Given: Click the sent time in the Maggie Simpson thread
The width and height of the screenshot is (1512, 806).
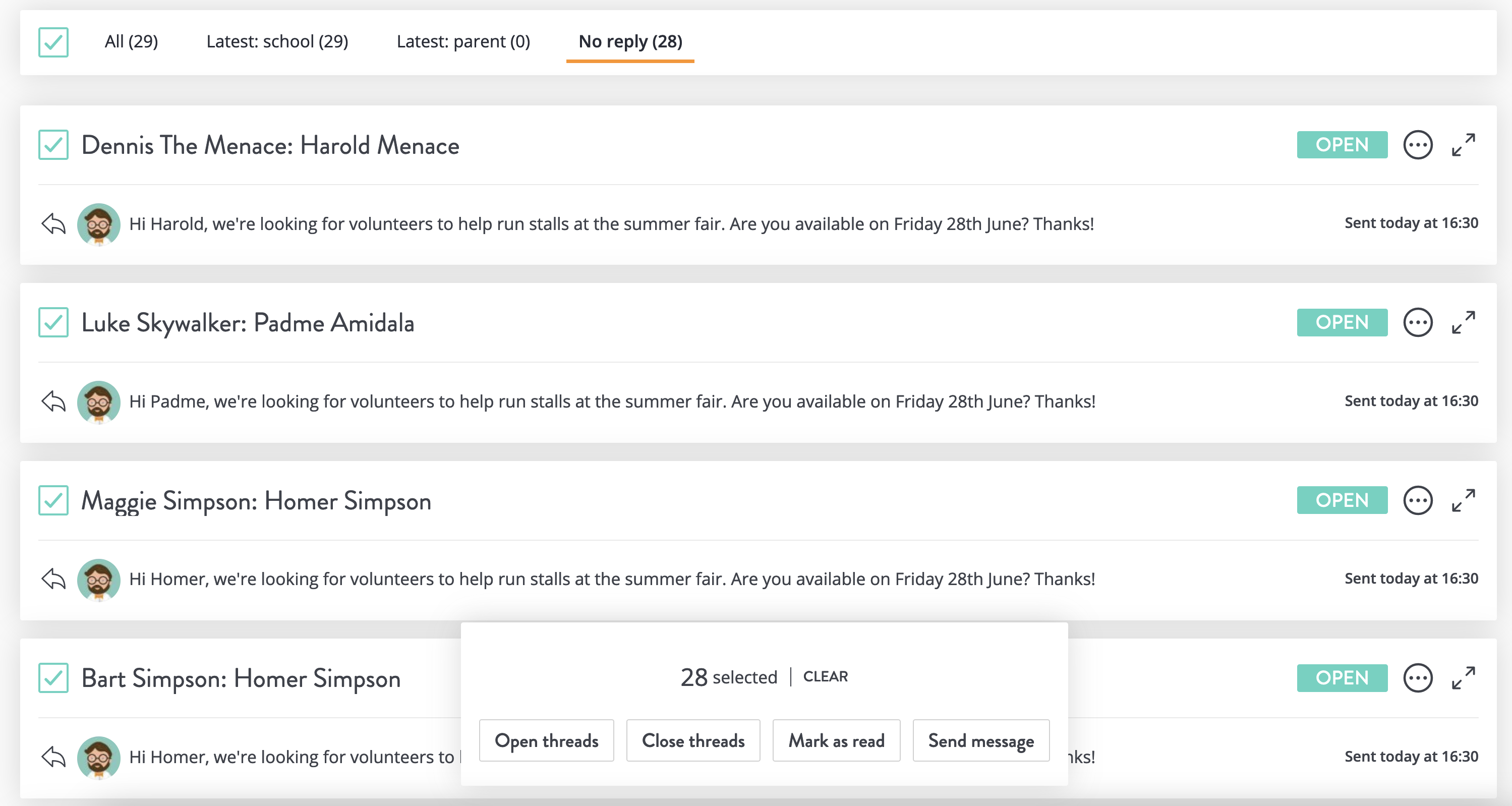Looking at the screenshot, I should tap(1411, 578).
